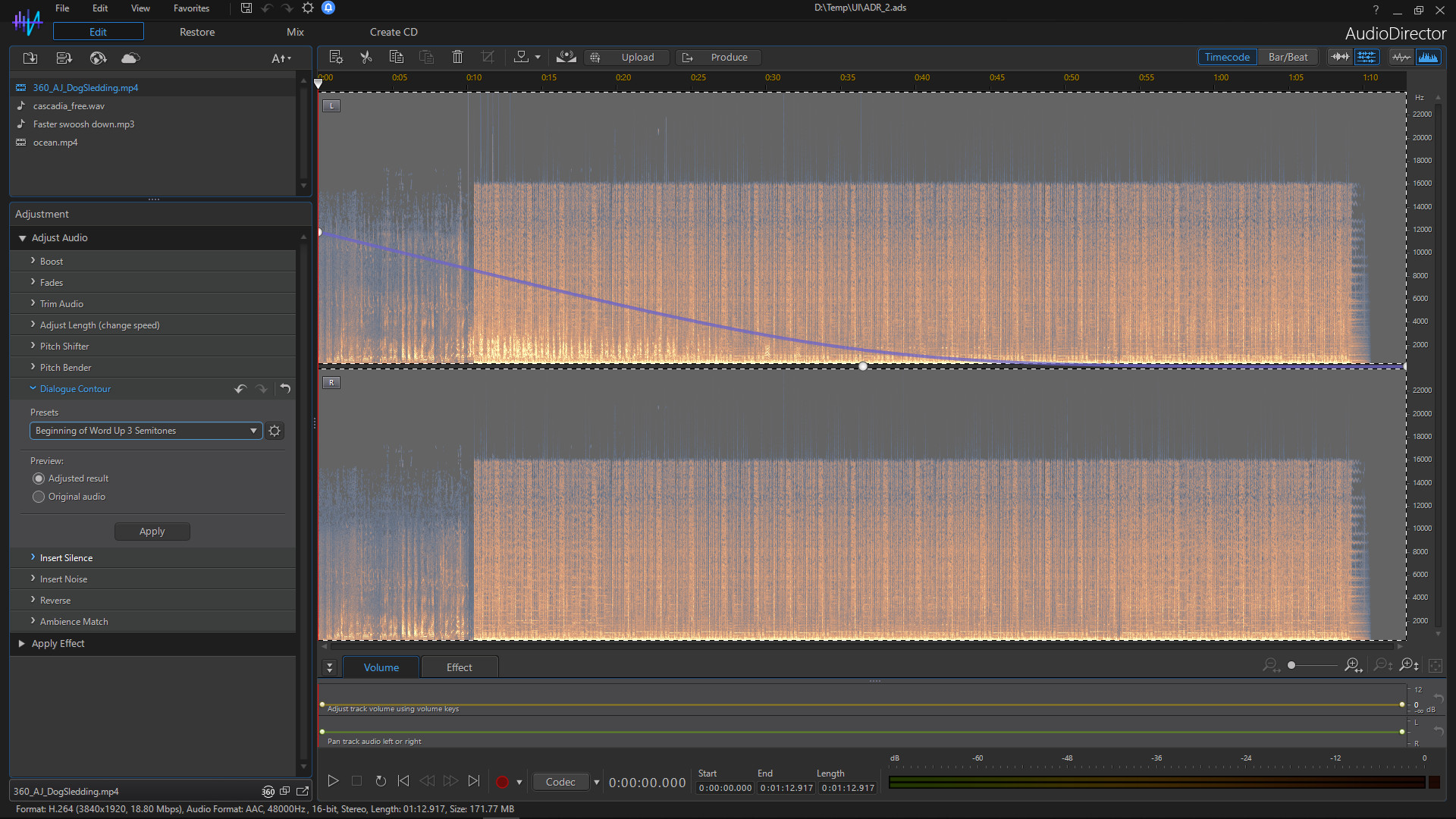1456x819 pixels.
Task: Select the Original audio preview option
Action: [x=38, y=497]
